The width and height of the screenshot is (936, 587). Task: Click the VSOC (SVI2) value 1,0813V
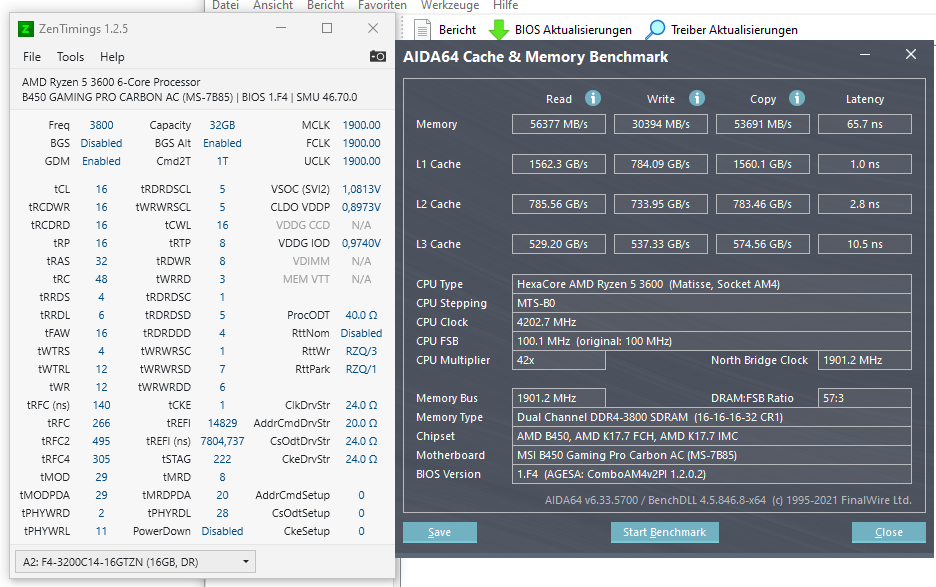(361, 189)
